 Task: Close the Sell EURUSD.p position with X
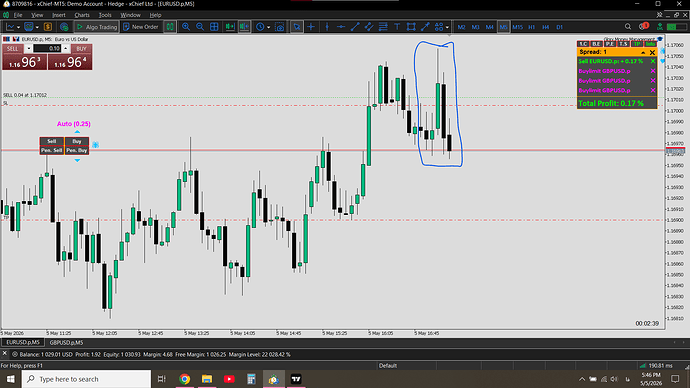click(x=653, y=62)
